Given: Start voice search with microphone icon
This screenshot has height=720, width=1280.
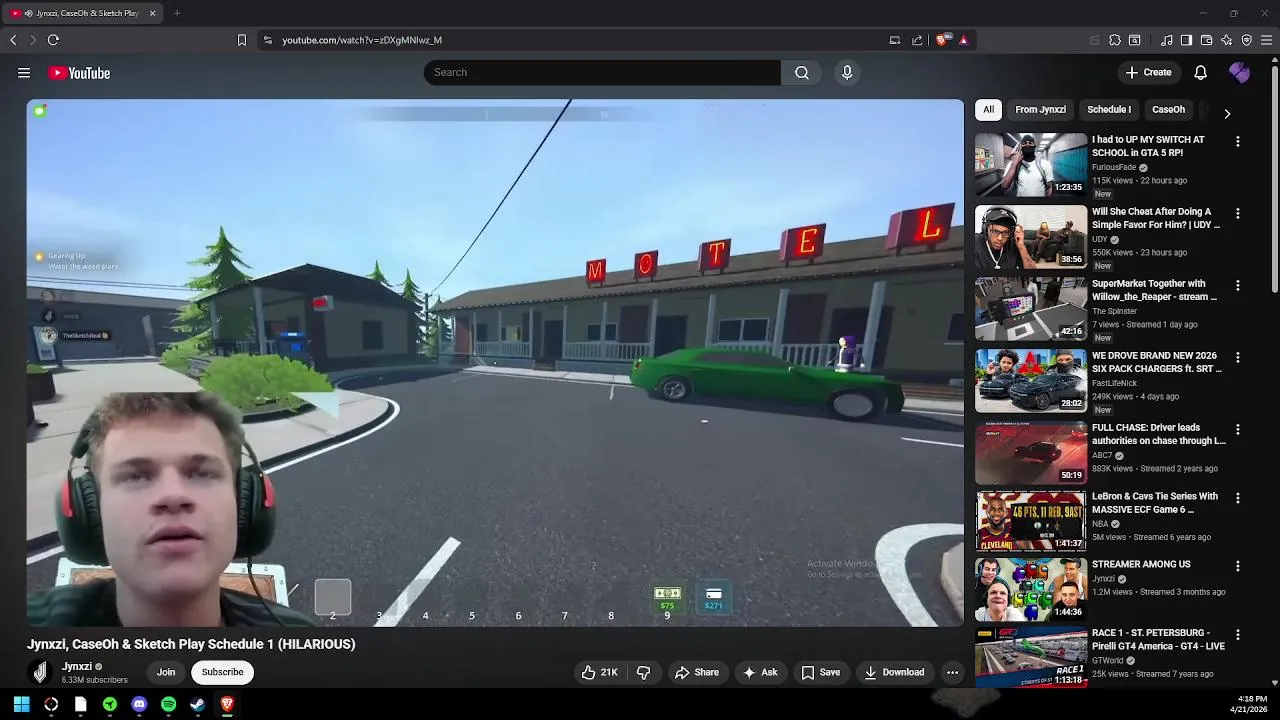Looking at the screenshot, I should (x=847, y=72).
